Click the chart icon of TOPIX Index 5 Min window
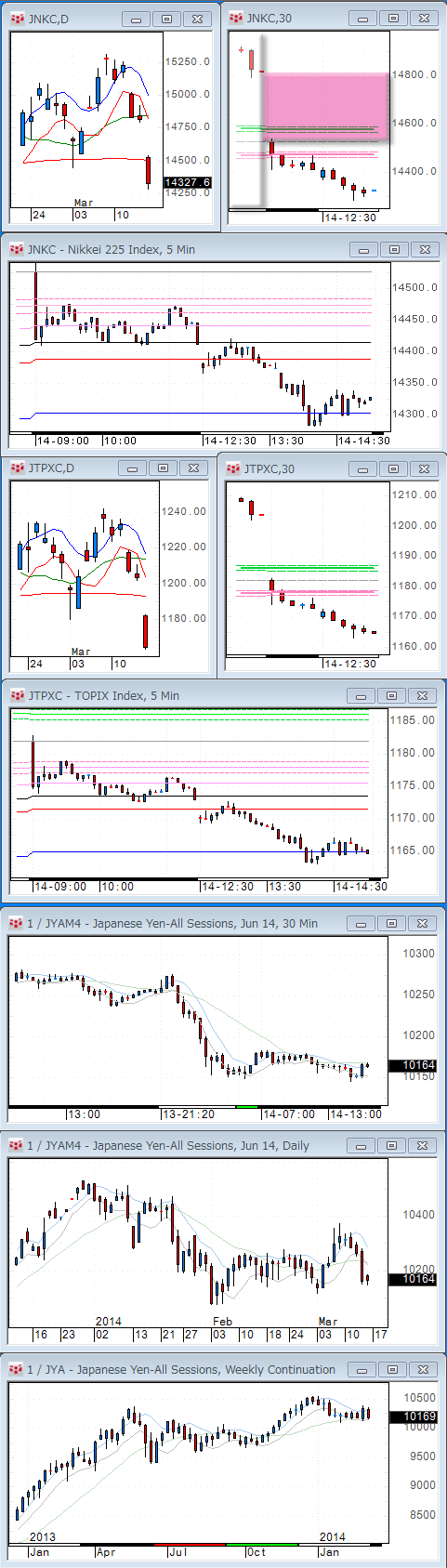447x1568 pixels. coord(17,695)
